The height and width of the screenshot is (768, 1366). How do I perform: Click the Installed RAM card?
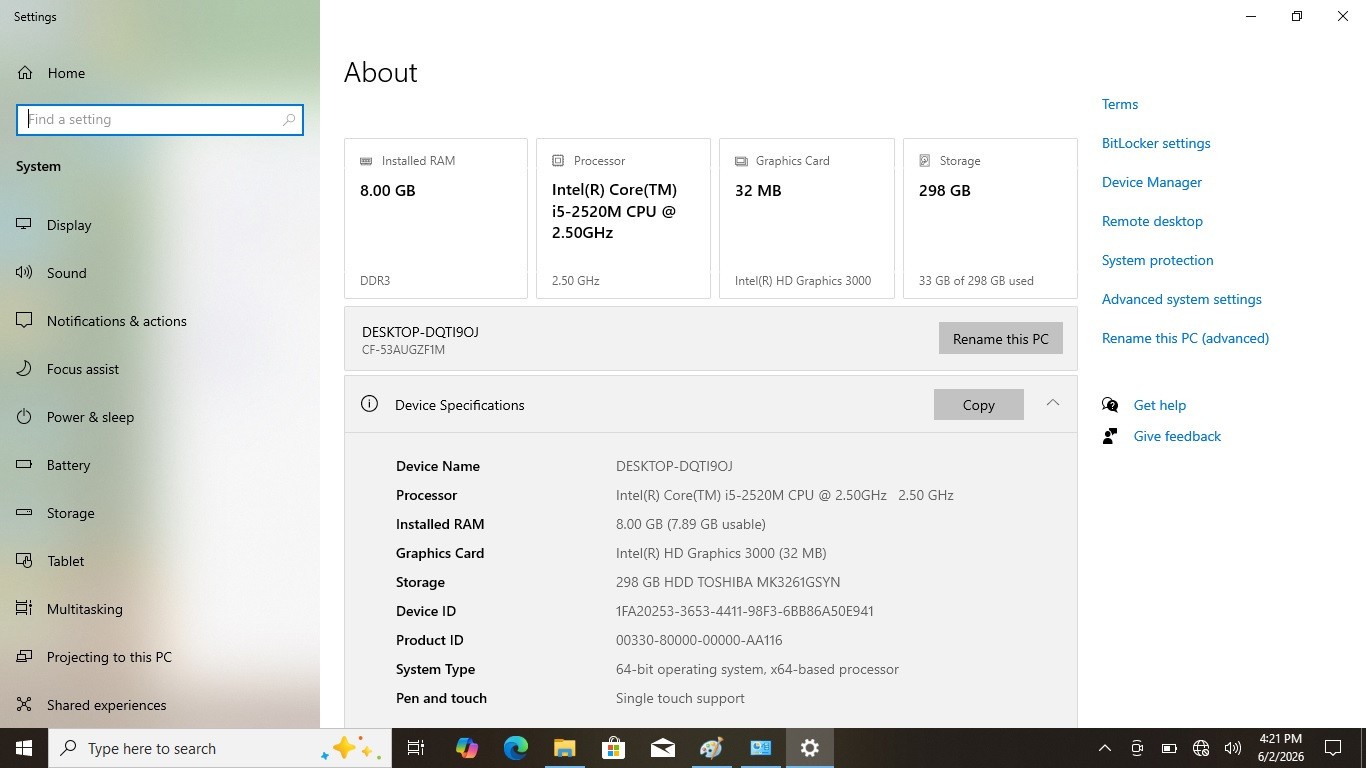[x=436, y=218]
